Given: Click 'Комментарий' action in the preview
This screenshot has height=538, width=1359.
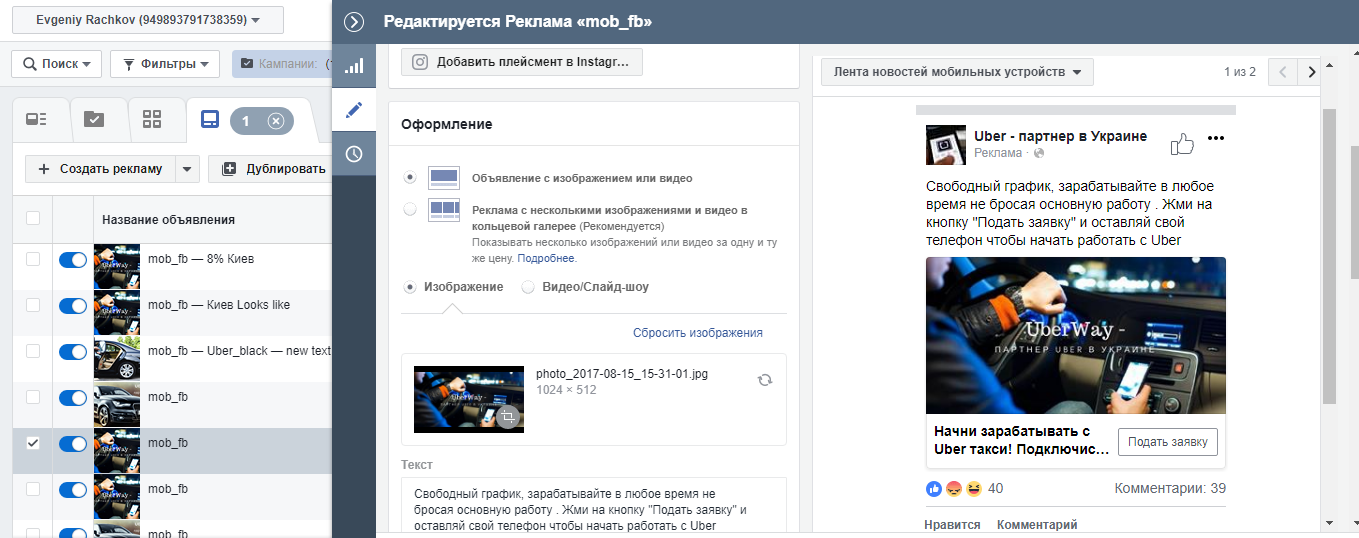Looking at the screenshot, I should click(x=1037, y=525).
